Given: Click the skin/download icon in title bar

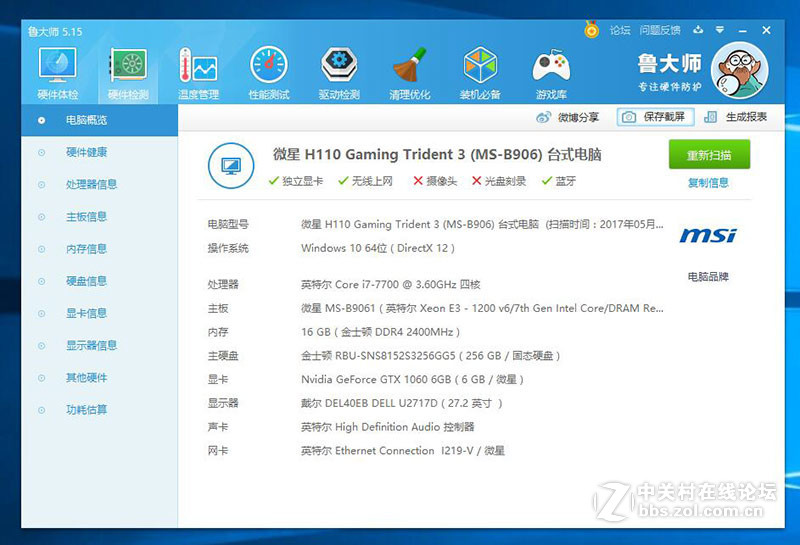Looking at the screenshot, I should click(698, 30).
